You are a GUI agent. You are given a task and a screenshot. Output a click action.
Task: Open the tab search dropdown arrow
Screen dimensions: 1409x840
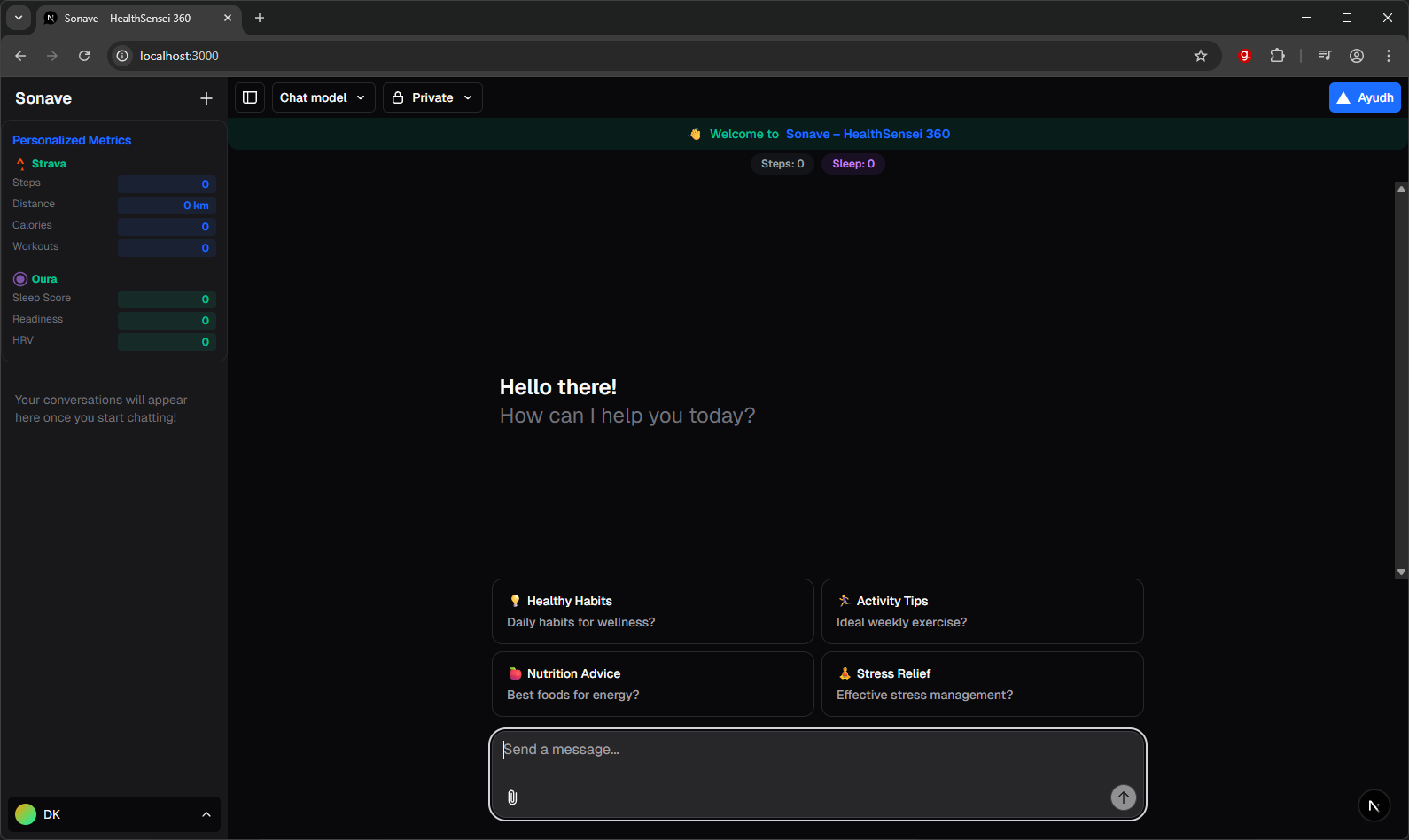(x=18, y=18)
